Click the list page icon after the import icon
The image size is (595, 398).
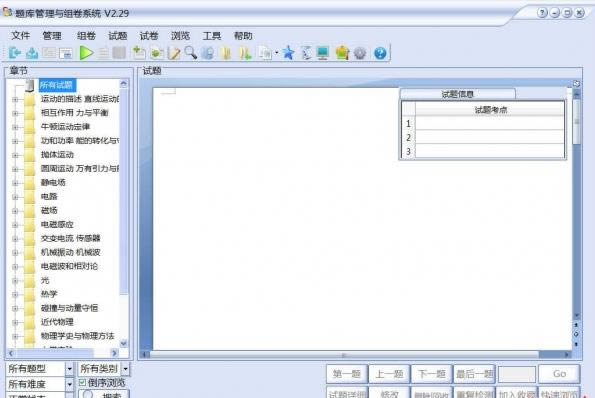[49, 53]
